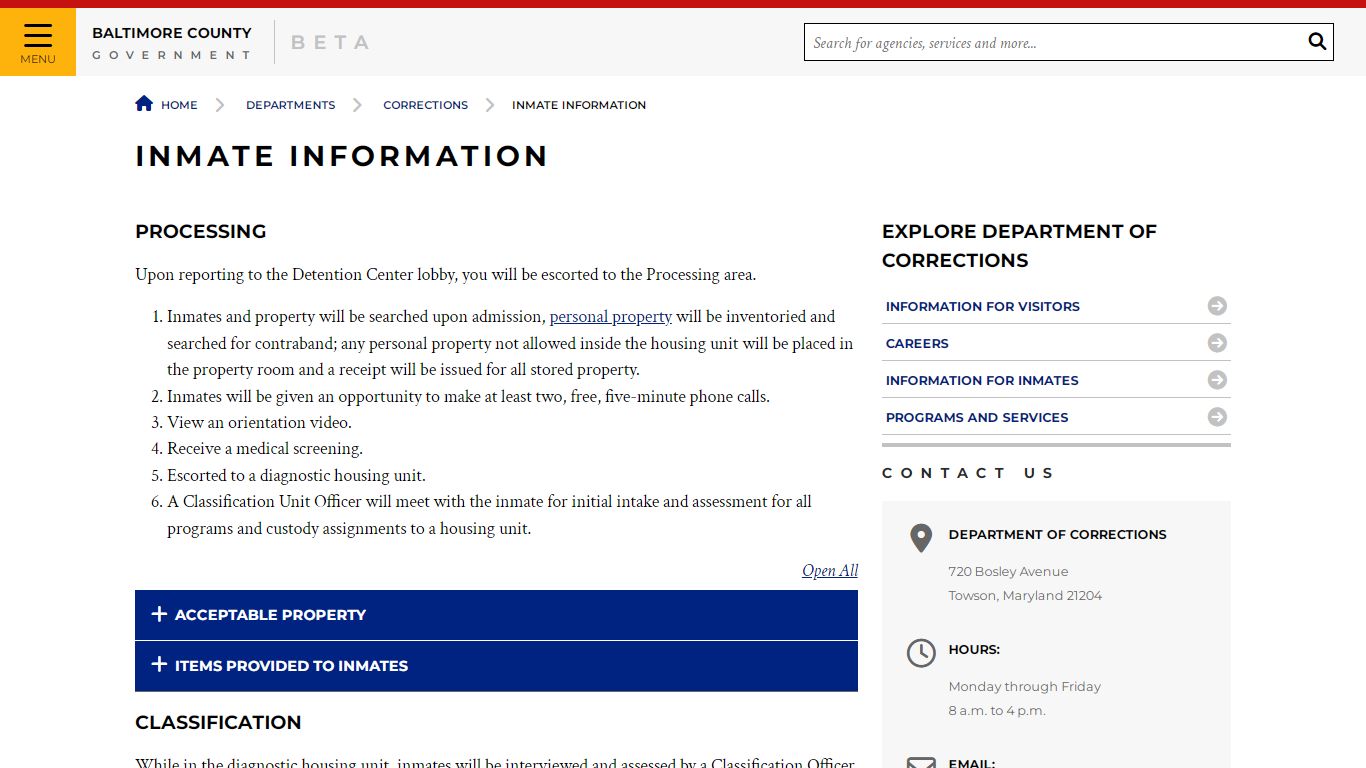The image size is (1366, 768).
Task: Click DEPARTMENT OF CORRECTIONS contact heading
Action: click(x=1057, y=535)
